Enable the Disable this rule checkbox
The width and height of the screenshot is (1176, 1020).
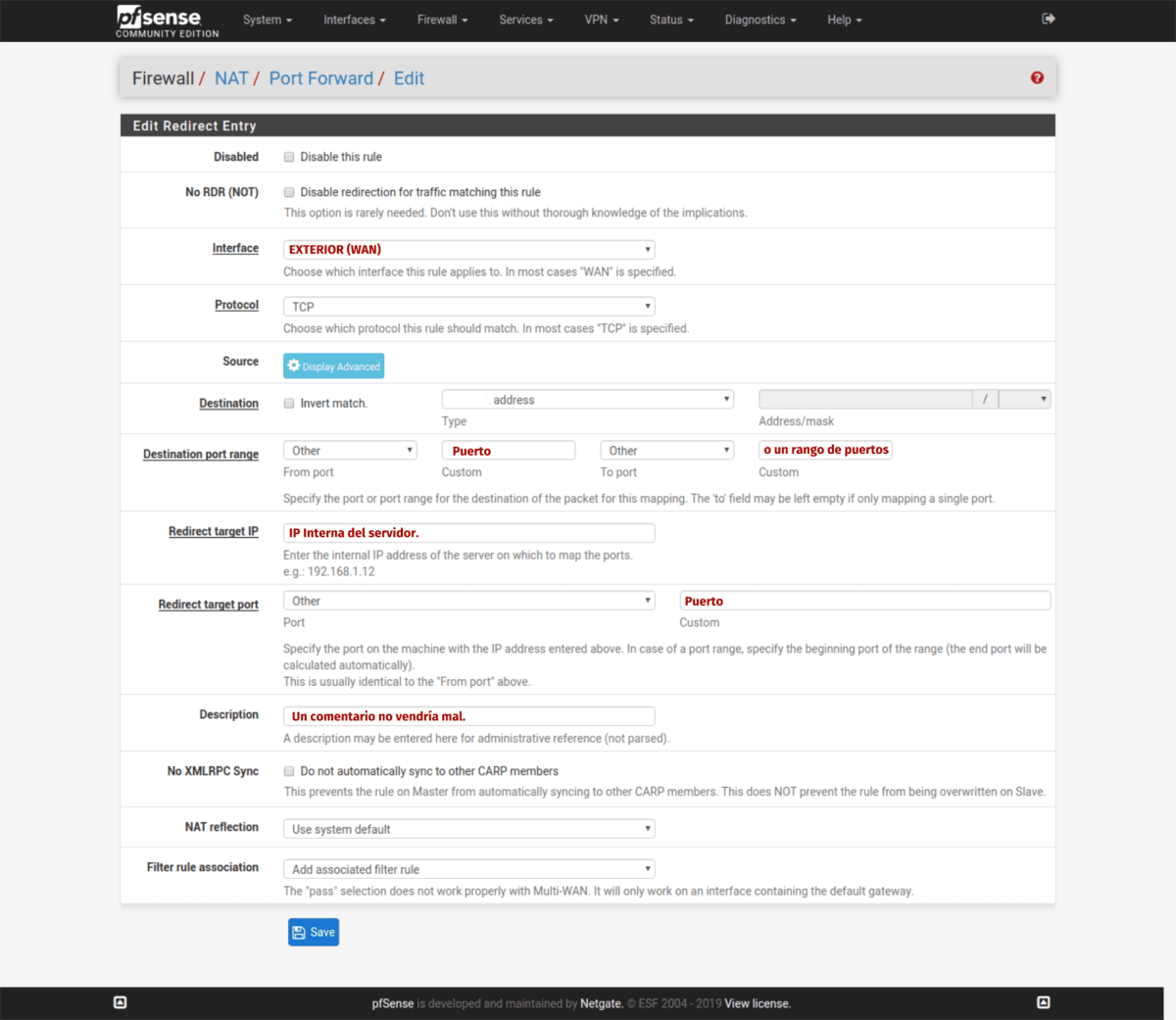pos(289,157)
